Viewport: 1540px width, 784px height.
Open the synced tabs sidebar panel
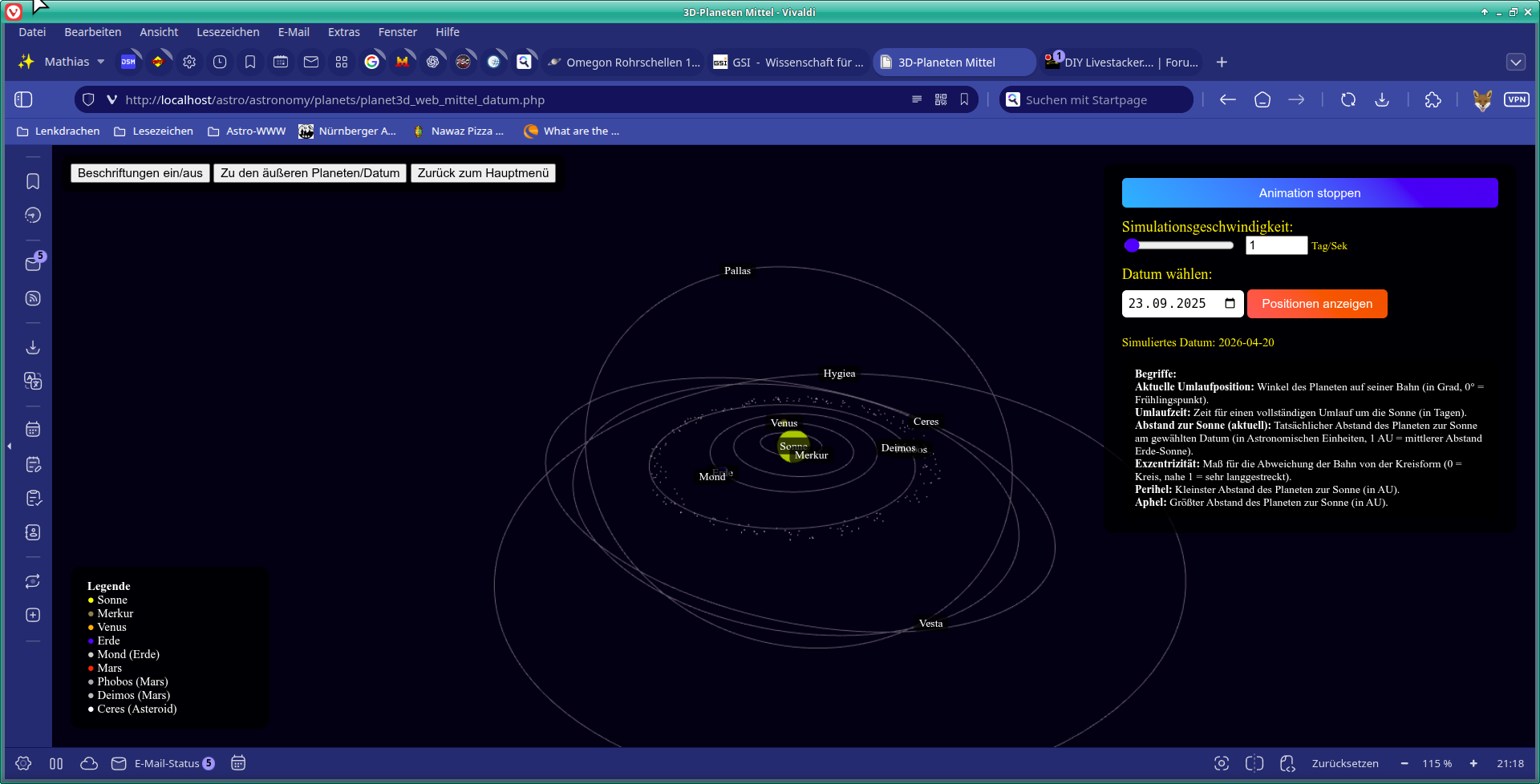[33, 581]
